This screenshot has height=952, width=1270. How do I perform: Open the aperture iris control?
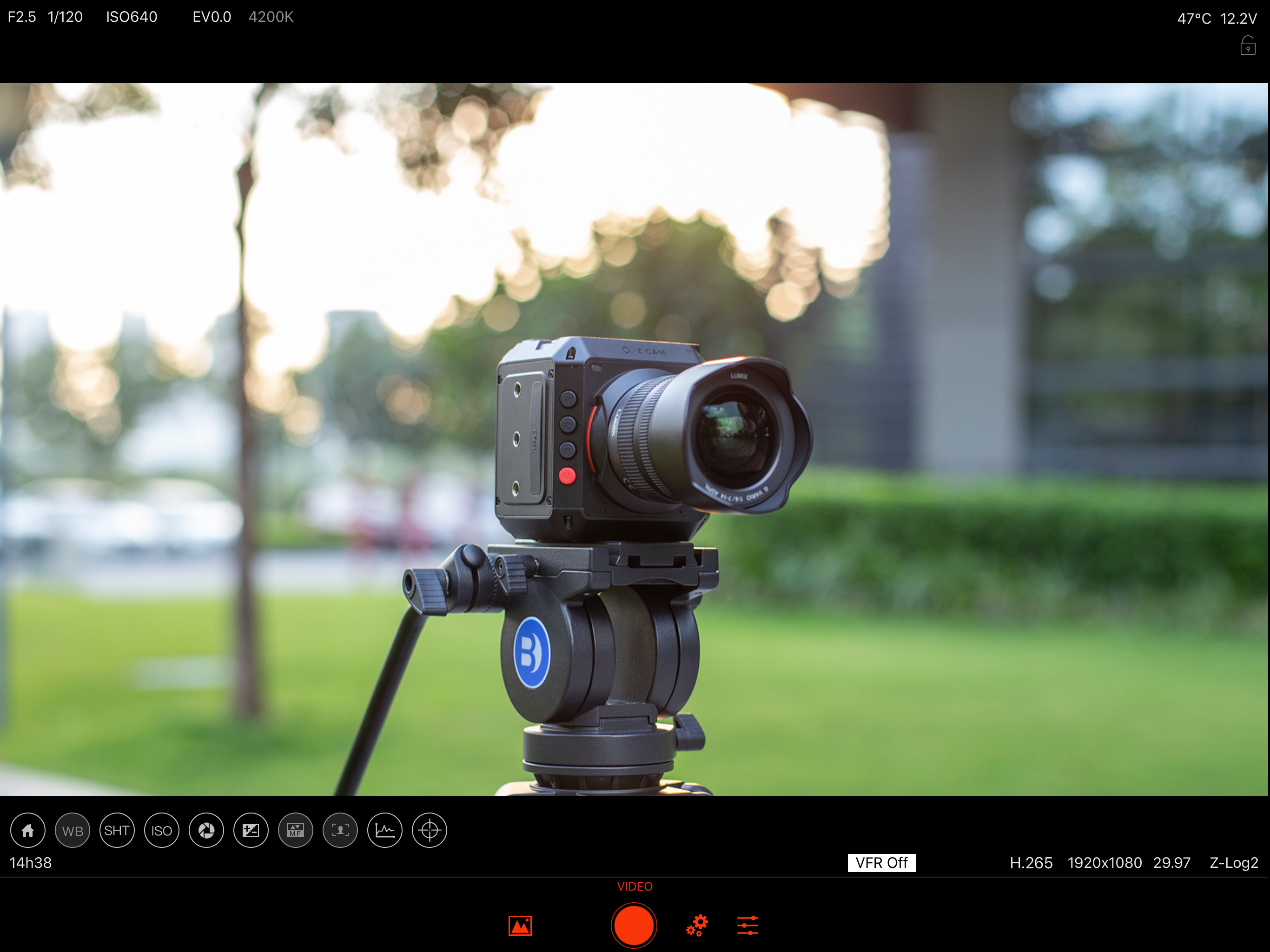click(206, 830)
